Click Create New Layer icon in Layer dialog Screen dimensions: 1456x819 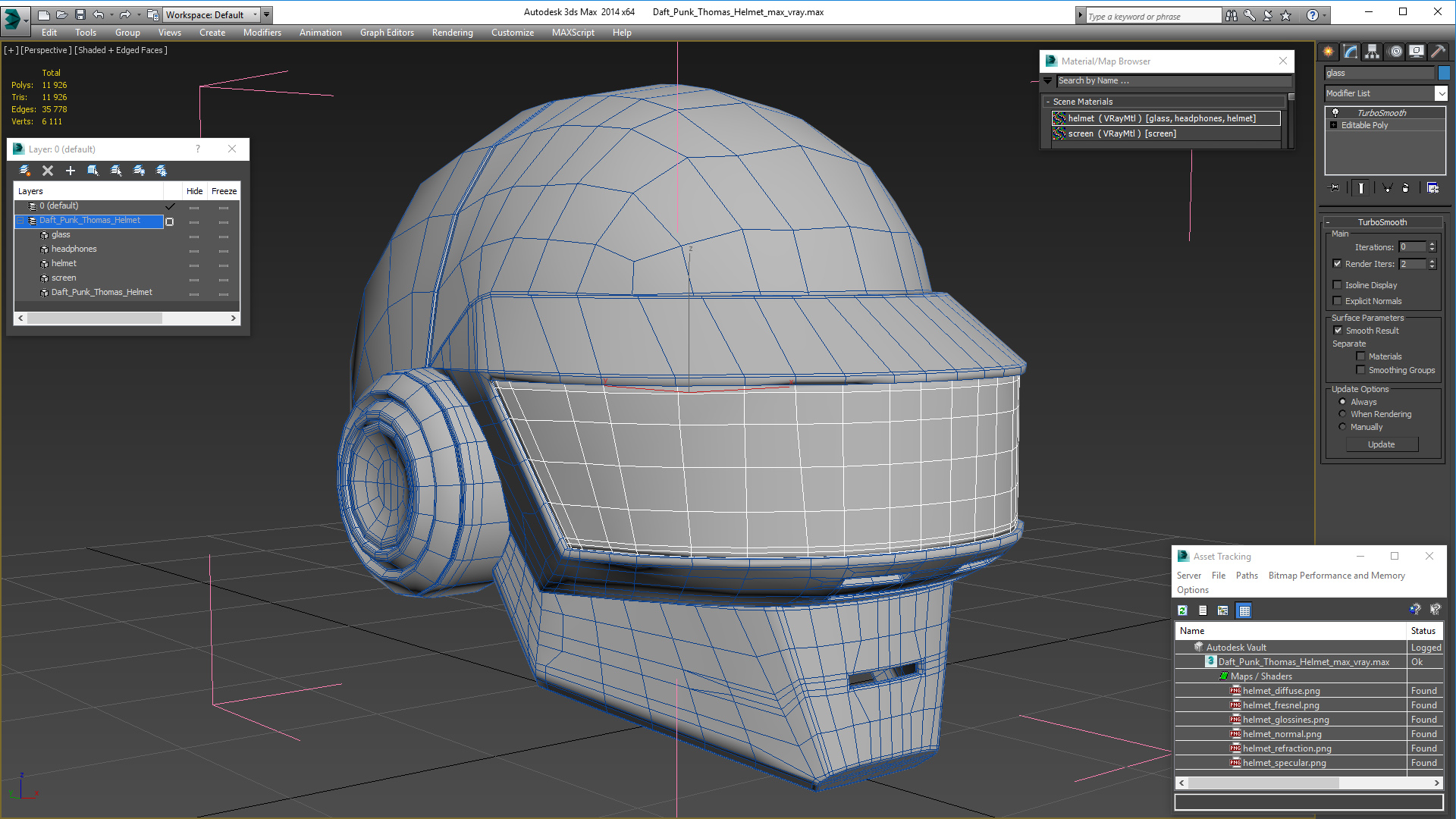pos(25,171)
